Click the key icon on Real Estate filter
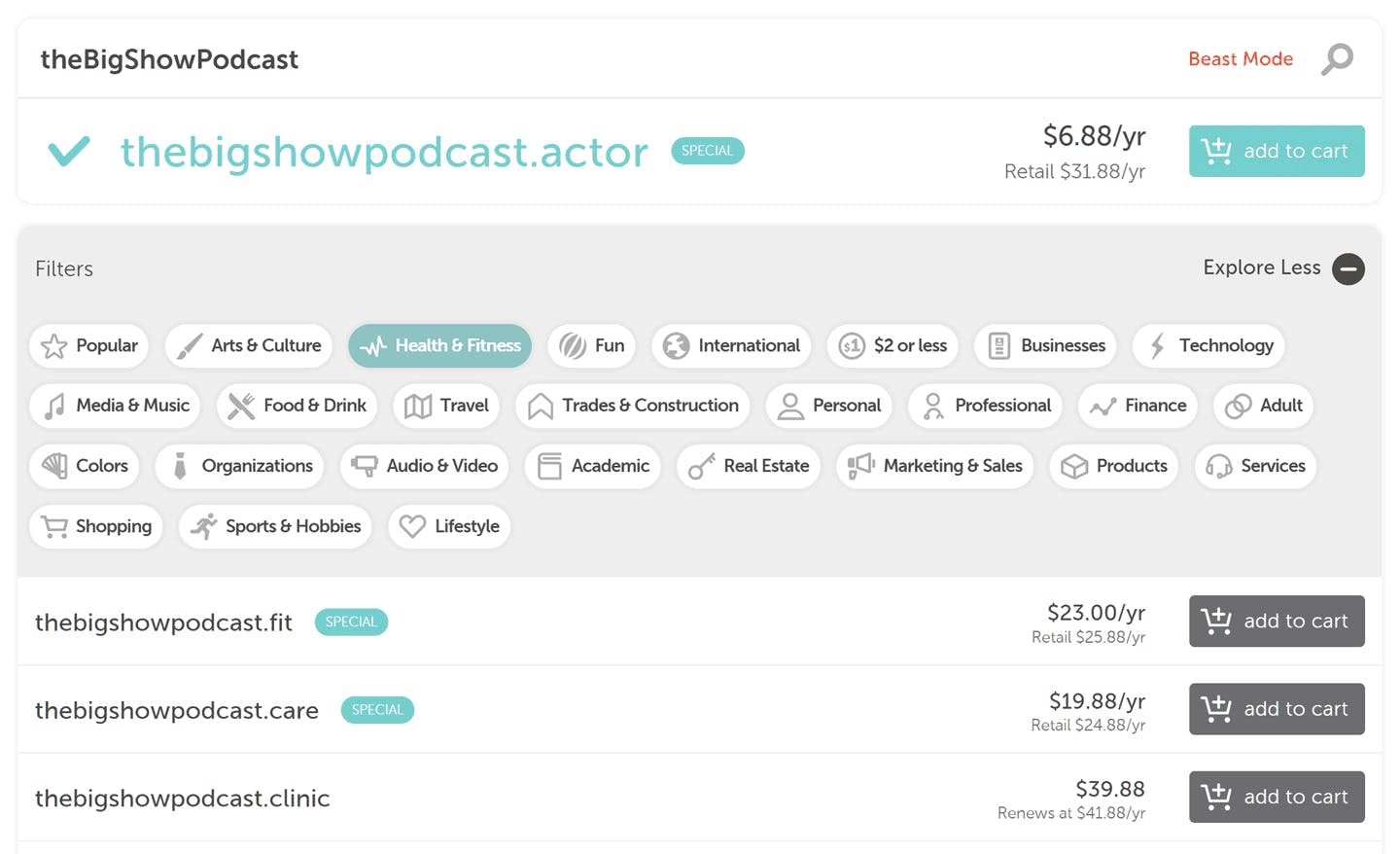1400x854 pixels. point(701,467)
